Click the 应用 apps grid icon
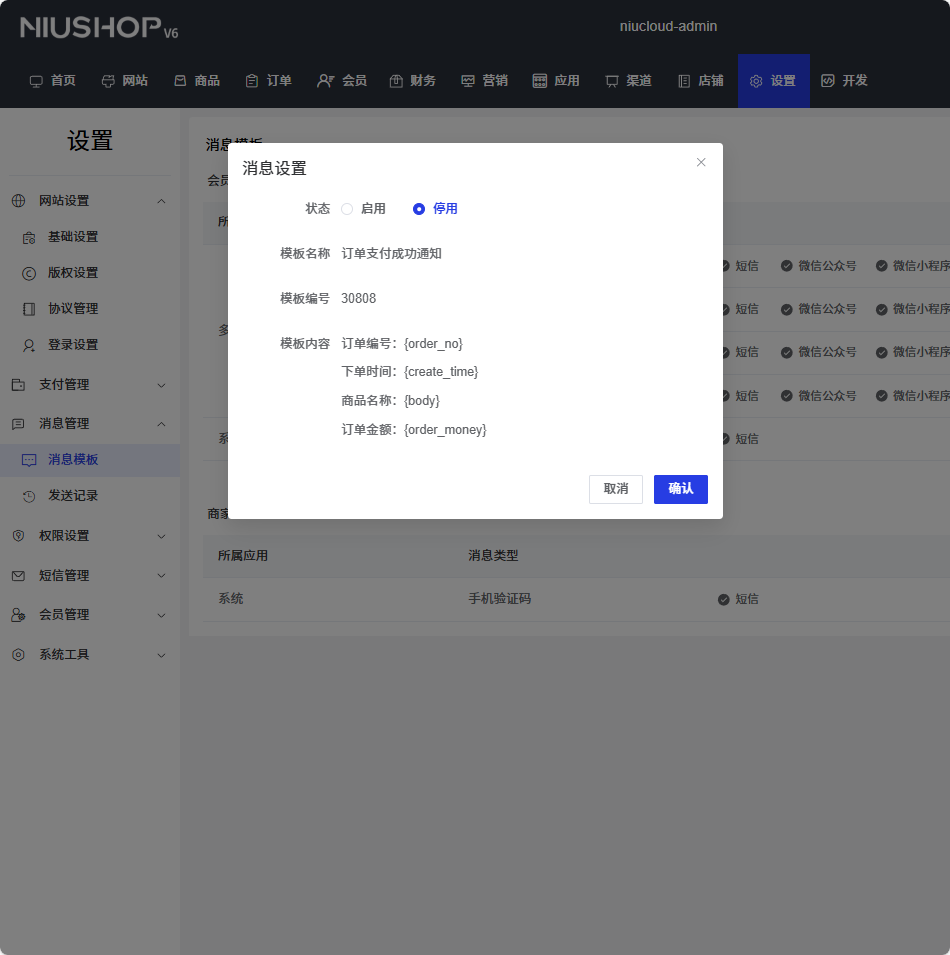The image size is (950, 955). 540,81
